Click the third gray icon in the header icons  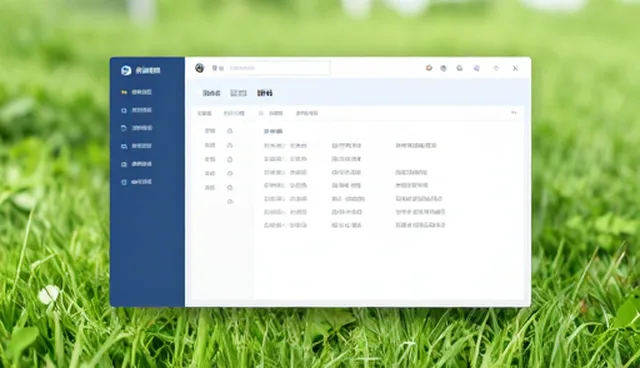pos(460,68)
